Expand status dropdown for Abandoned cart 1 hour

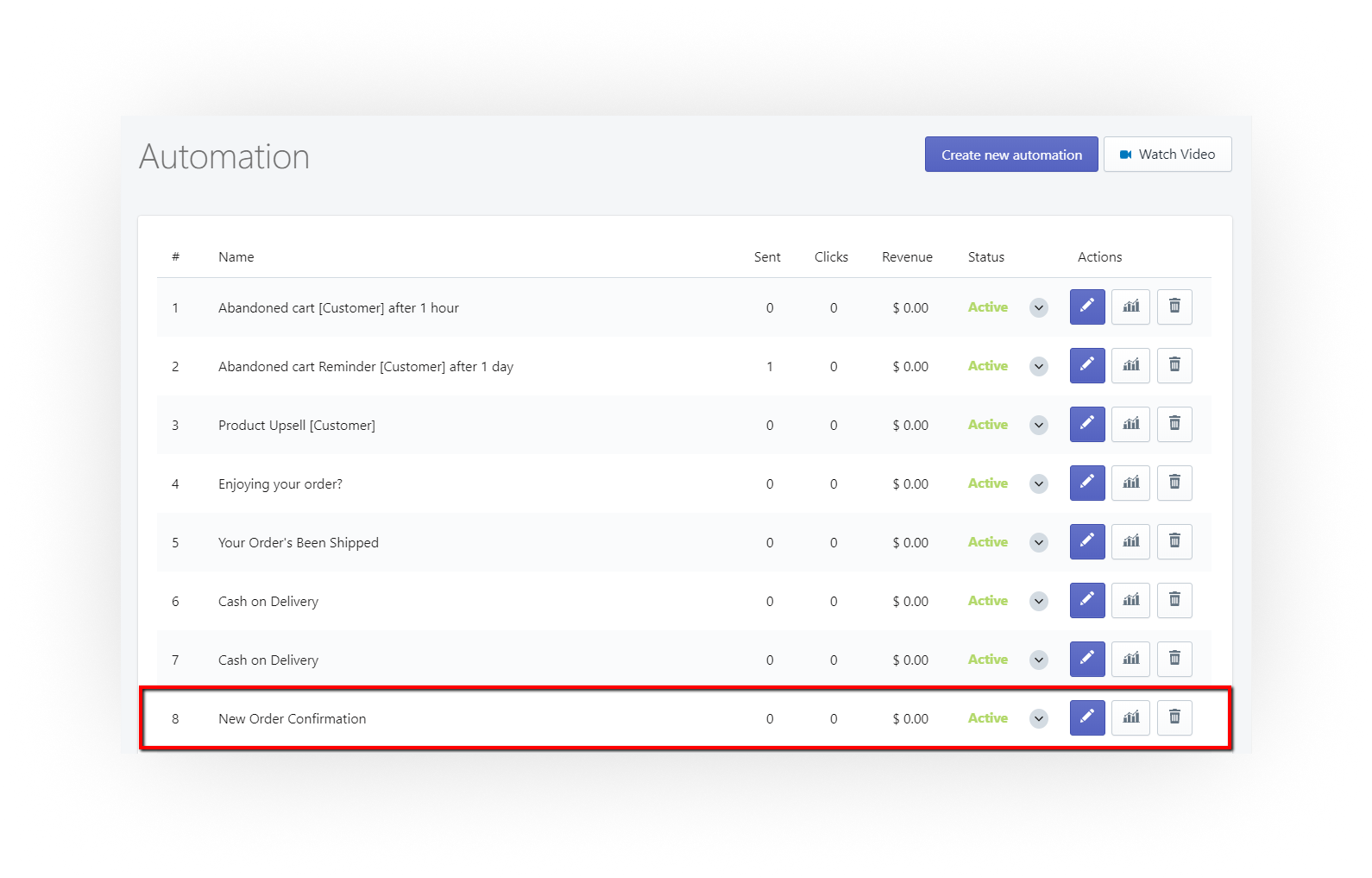tap(1039, 307)
